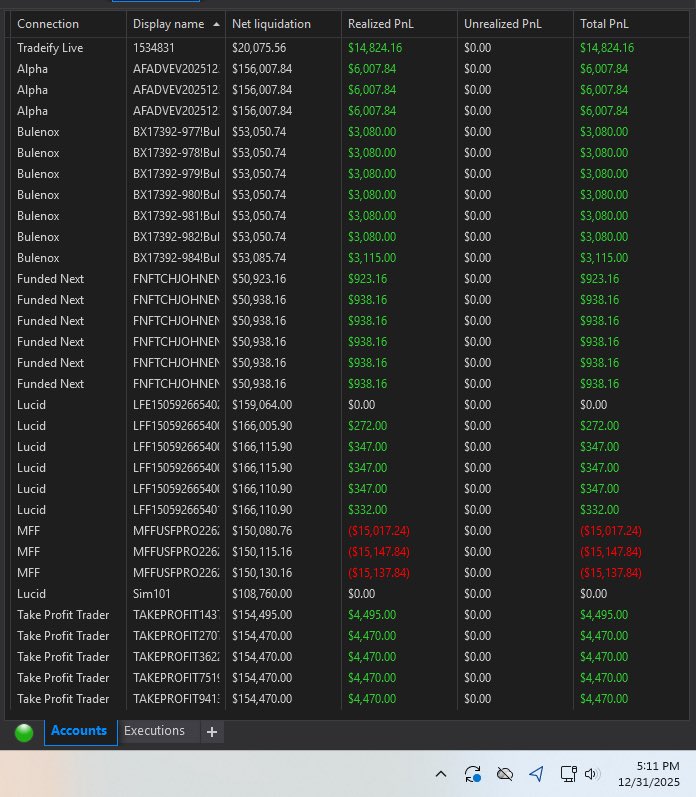Click Unrealized PnL $0.00 in the Sim101 row

click(x=477, y=594)
